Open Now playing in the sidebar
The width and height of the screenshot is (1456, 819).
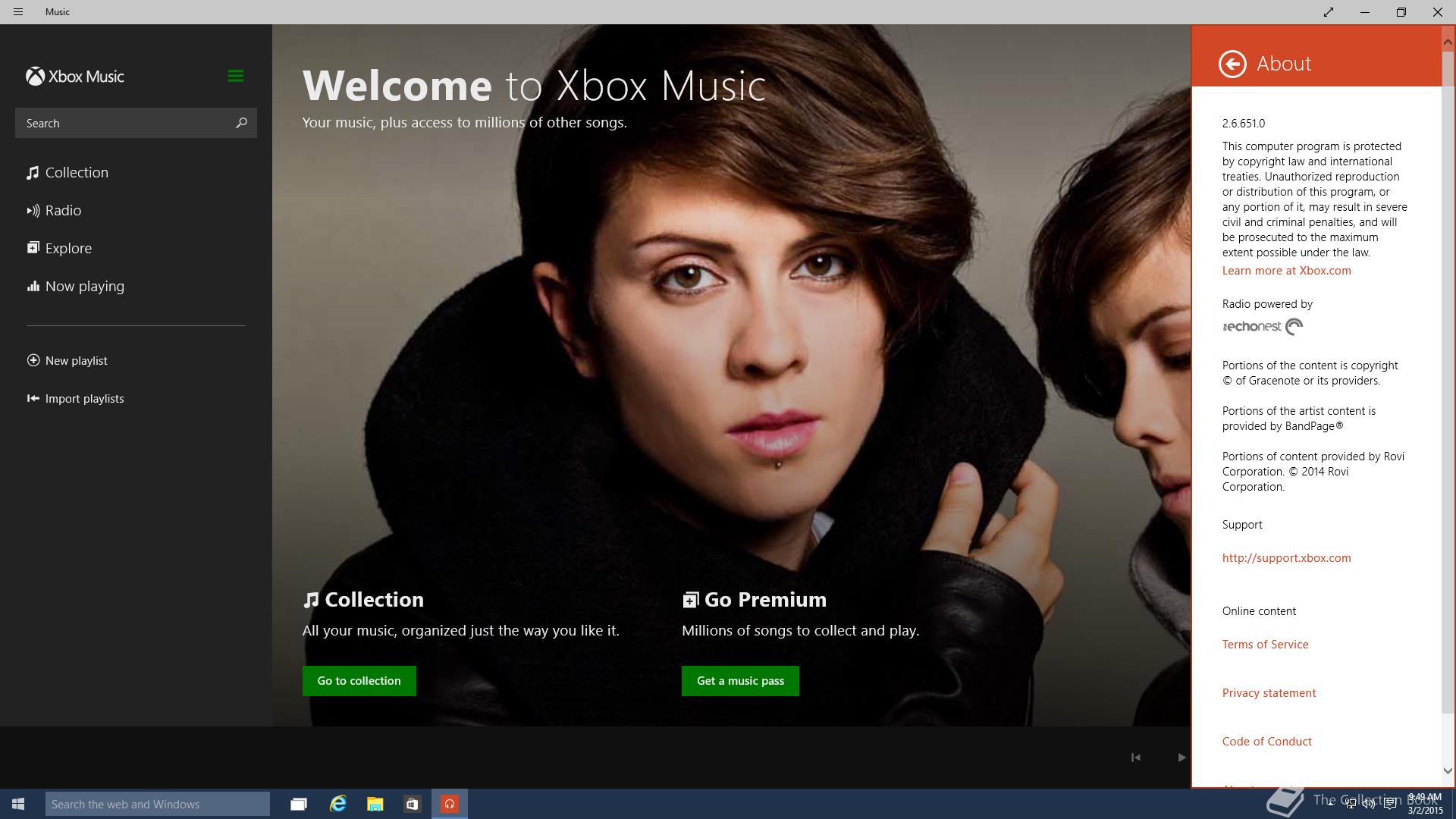tap(75, 287)
